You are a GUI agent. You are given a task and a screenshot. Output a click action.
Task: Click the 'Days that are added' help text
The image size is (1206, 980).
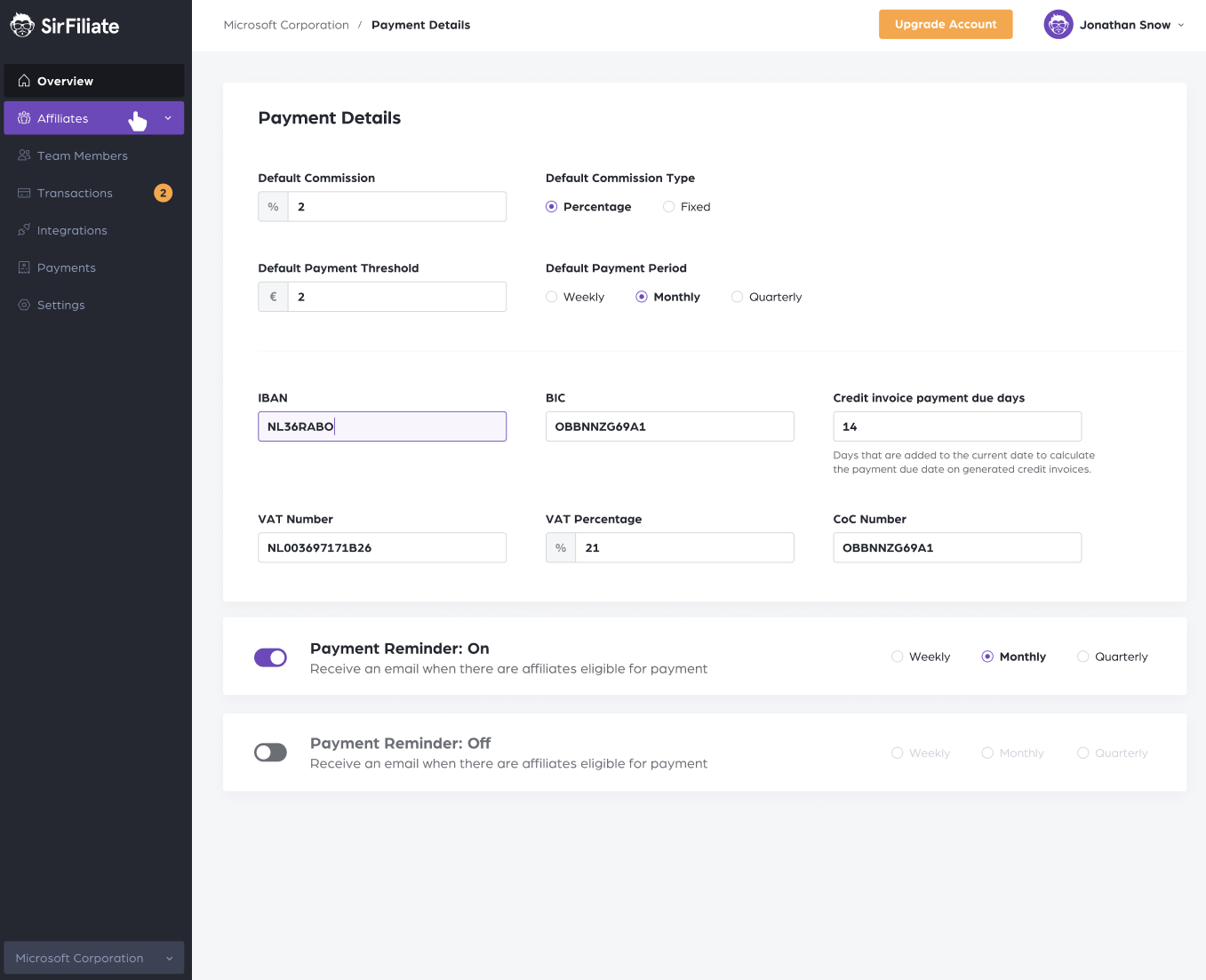964,462
